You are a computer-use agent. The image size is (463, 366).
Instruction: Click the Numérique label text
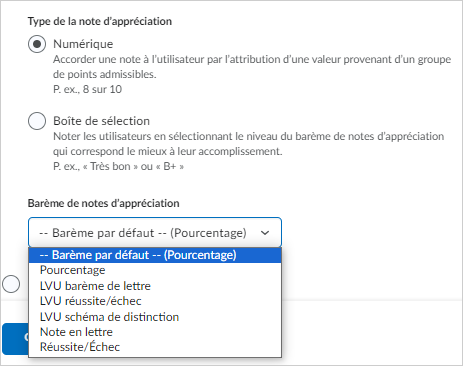point(83,44)
